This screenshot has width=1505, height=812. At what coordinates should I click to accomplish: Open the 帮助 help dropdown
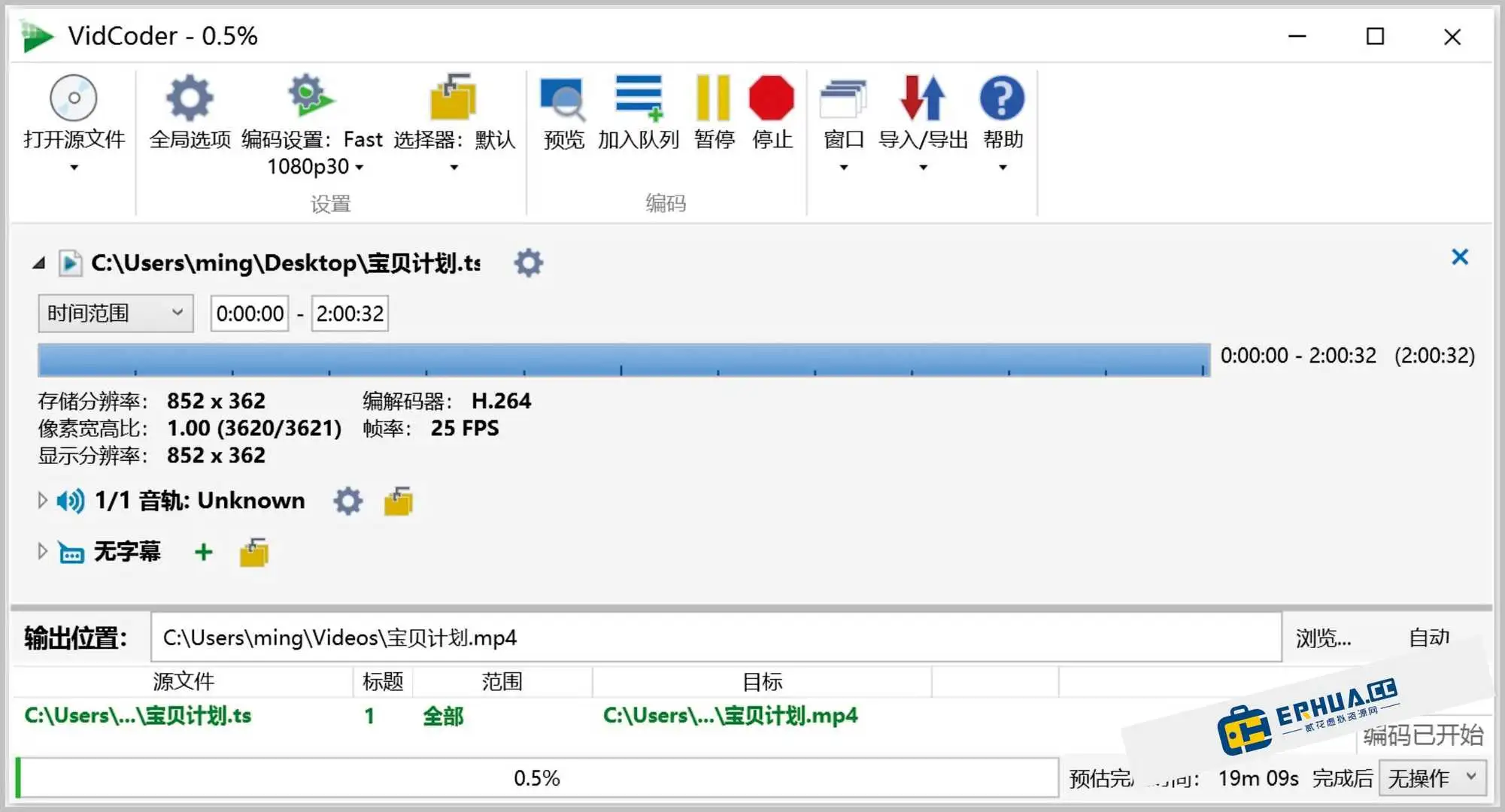pos(1001,120)
